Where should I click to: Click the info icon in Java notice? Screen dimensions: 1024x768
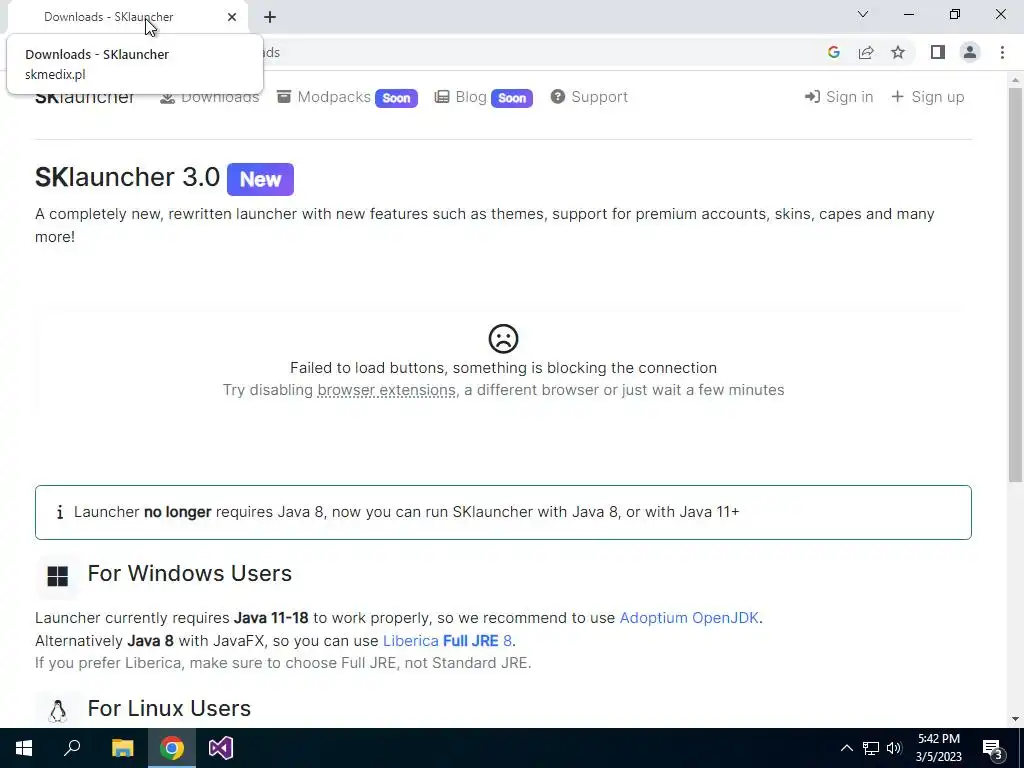59,512
